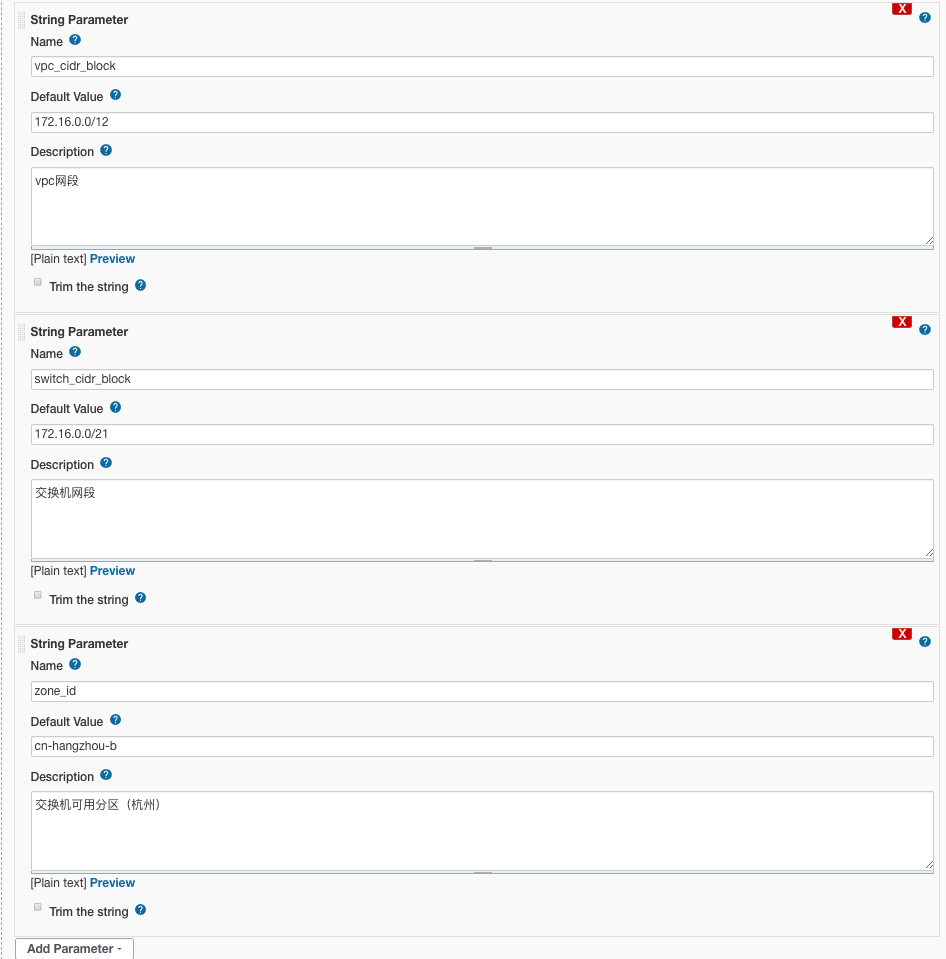Delete the vpc_cidr_block parameter with red X
The height and width of the screenshot is (959, 946).
pyautogui.click(x=901, y=9)
